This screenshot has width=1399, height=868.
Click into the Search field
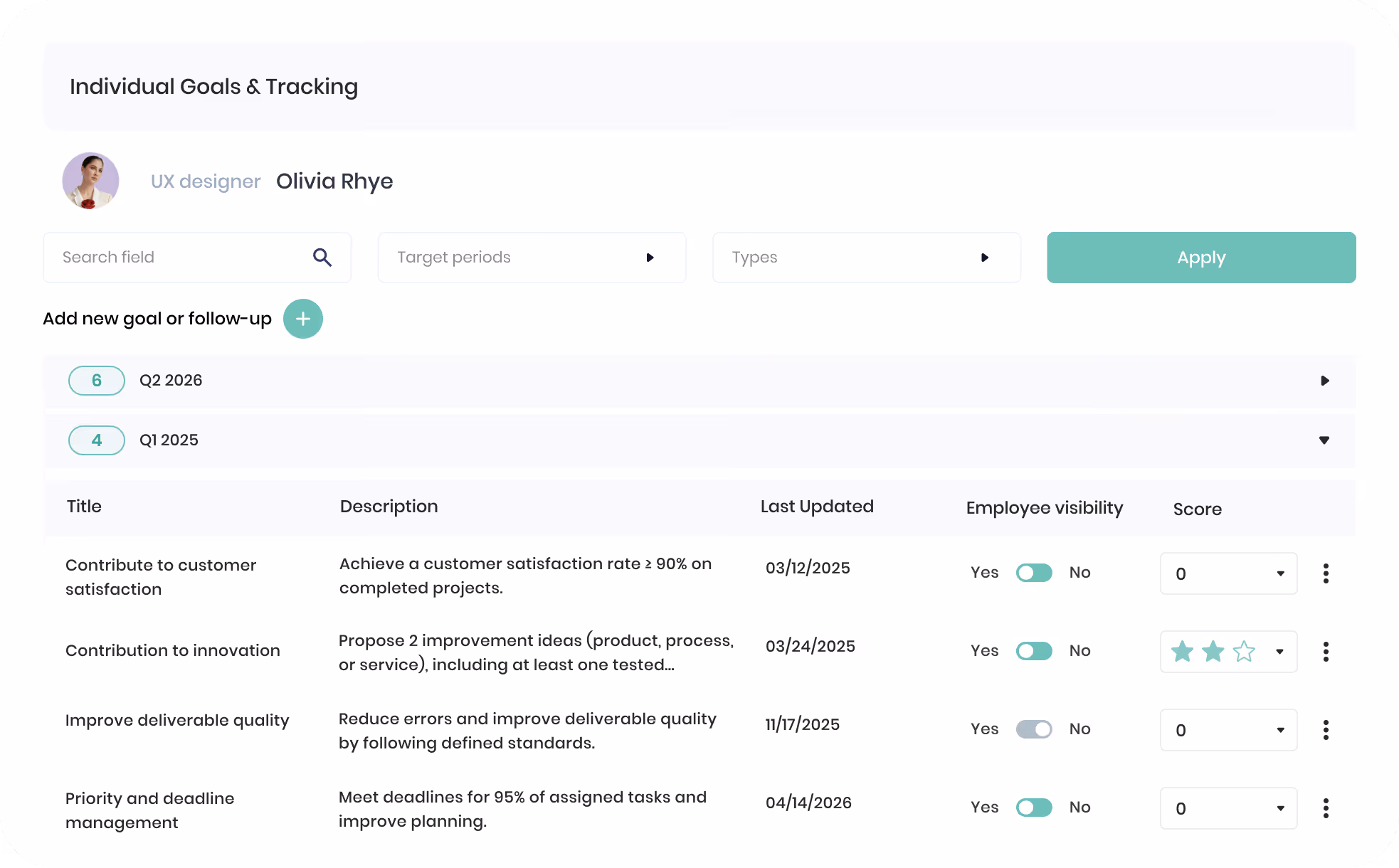pos(197,258)
